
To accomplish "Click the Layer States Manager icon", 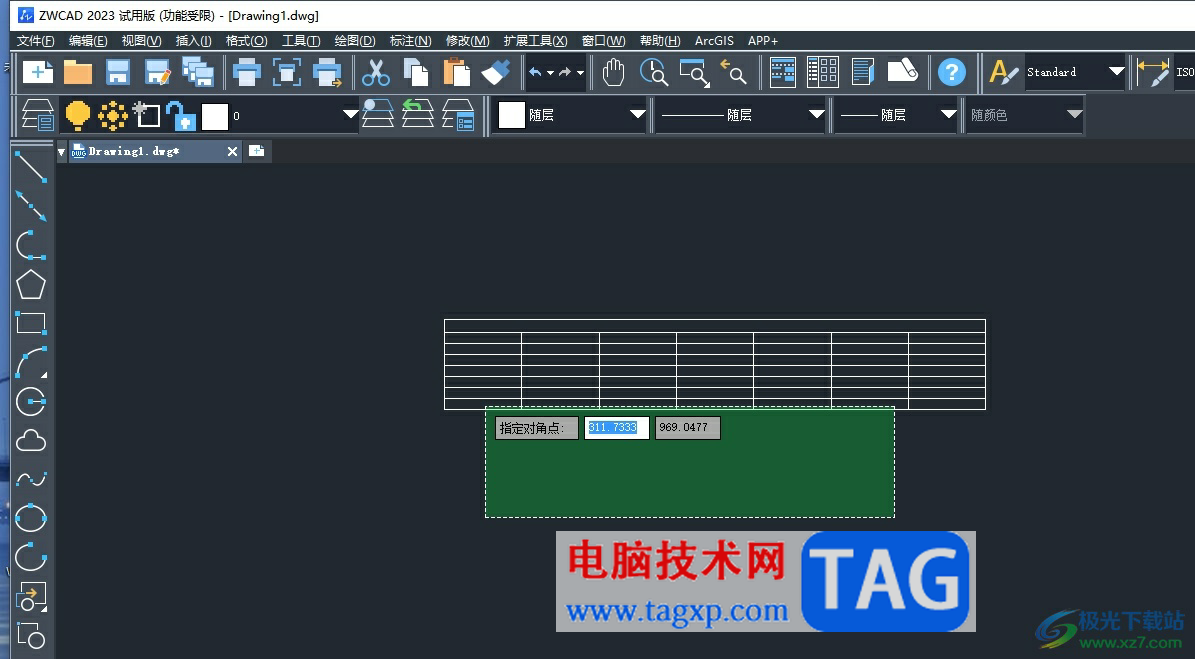I will [x=458, y=115].
